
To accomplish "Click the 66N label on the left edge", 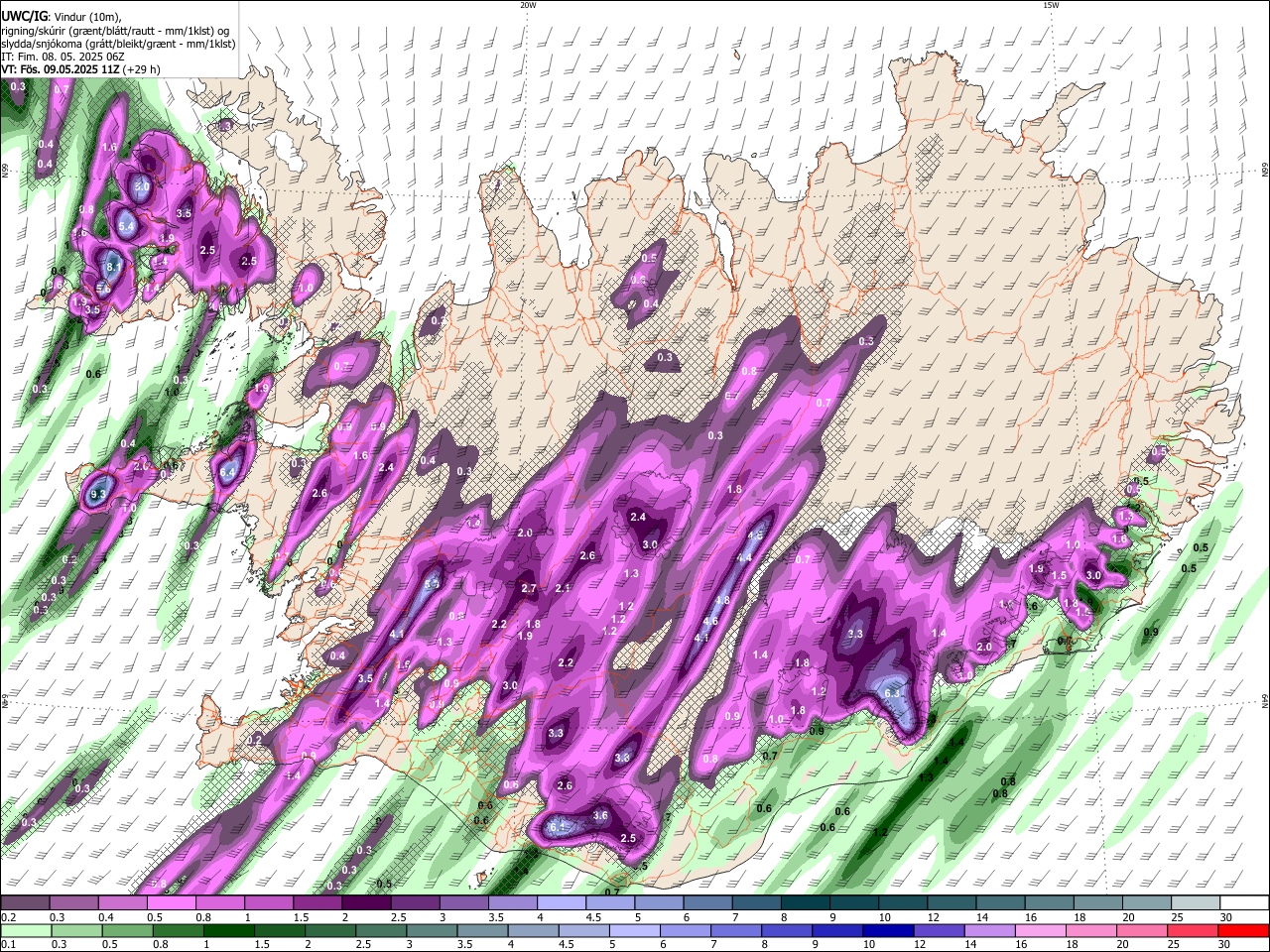I will pos(5,172).
